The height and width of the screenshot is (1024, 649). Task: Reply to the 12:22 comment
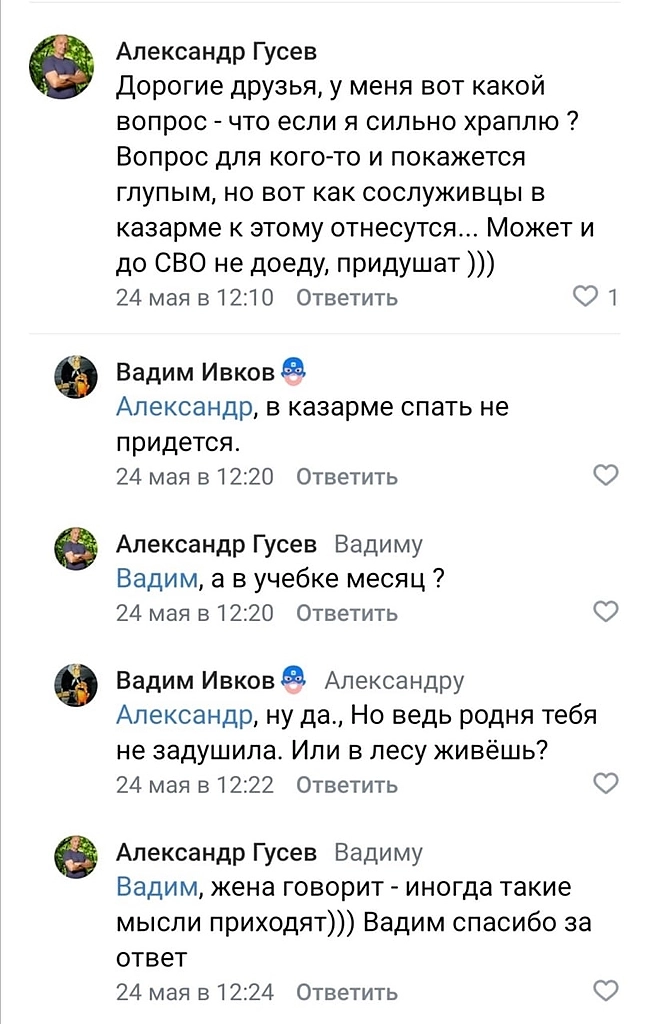(x=347, y=784)
